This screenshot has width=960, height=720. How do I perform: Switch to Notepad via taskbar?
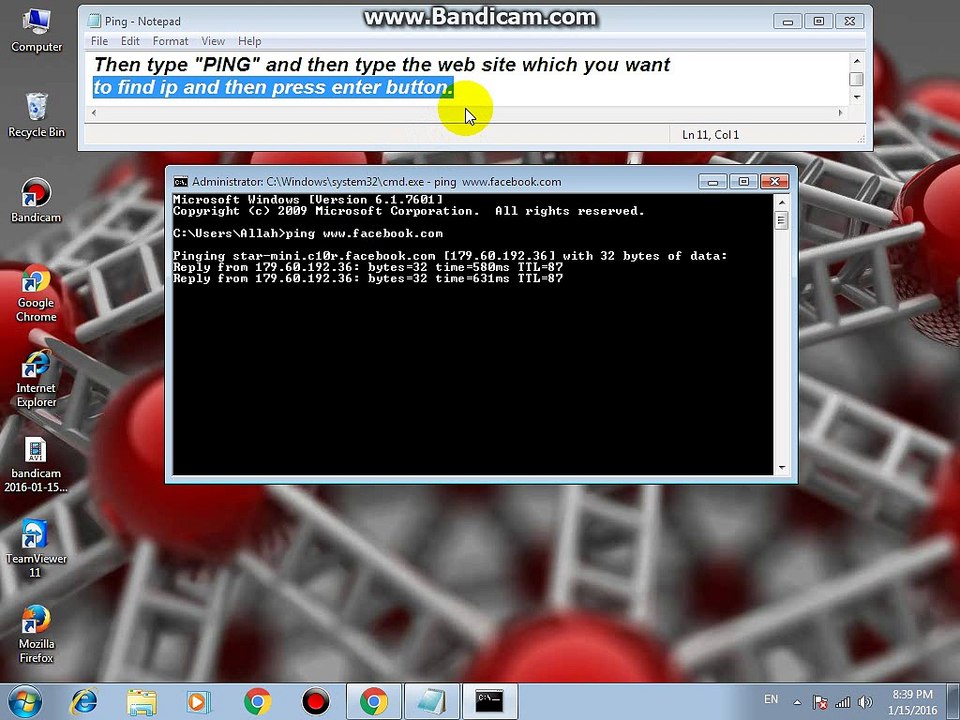coord(431,702)
